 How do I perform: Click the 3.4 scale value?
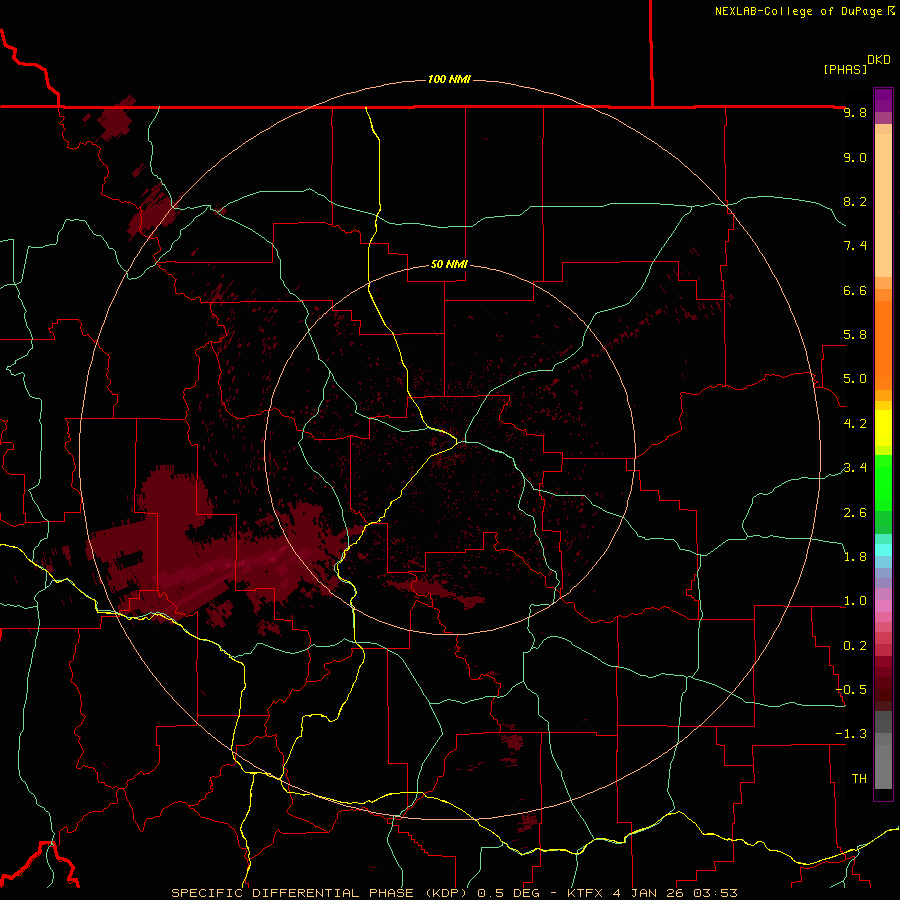pyautogui.click(x=855, y=468)
